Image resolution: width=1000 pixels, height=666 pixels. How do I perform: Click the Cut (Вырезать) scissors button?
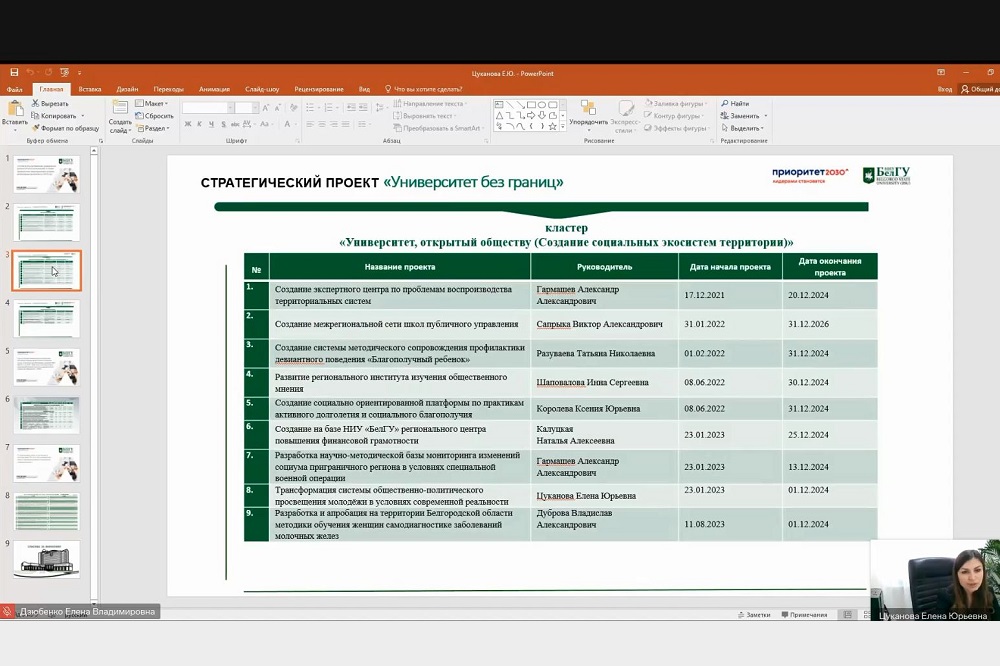tap(50, 103)
